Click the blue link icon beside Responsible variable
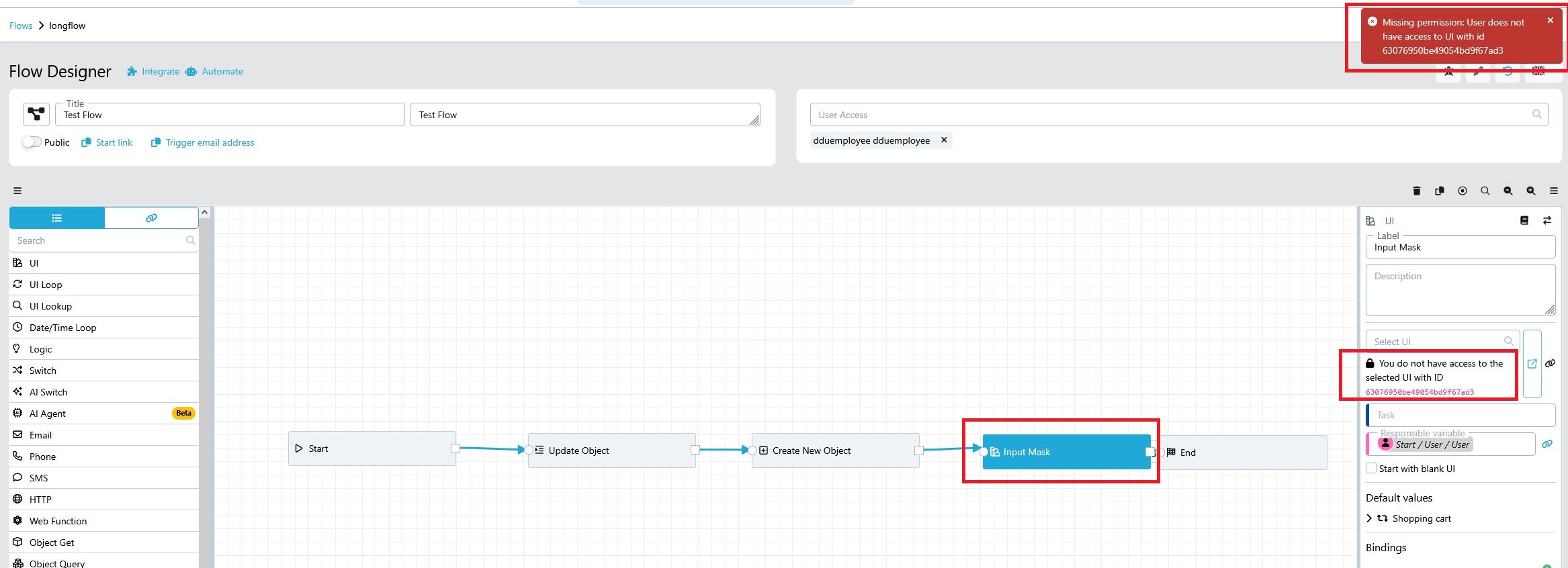The width and height of the screenshot is (1568, 568). pos(1547,444)
